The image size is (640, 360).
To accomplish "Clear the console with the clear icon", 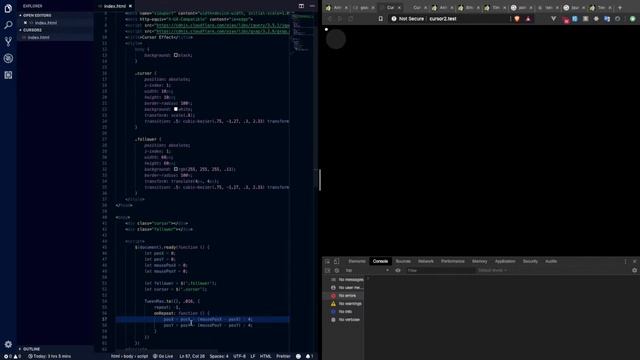I will point(337,270).
